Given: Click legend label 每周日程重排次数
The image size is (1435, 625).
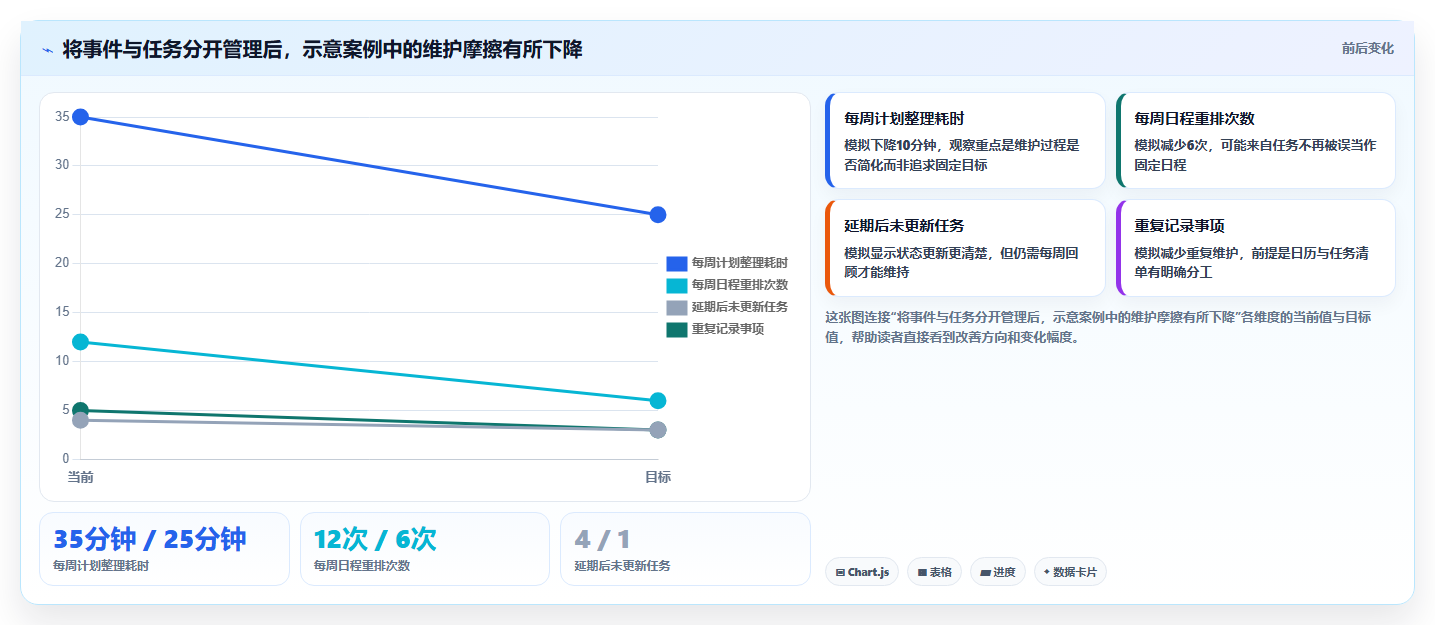Looking at the screenshot, I should click(x=740, y=285).
